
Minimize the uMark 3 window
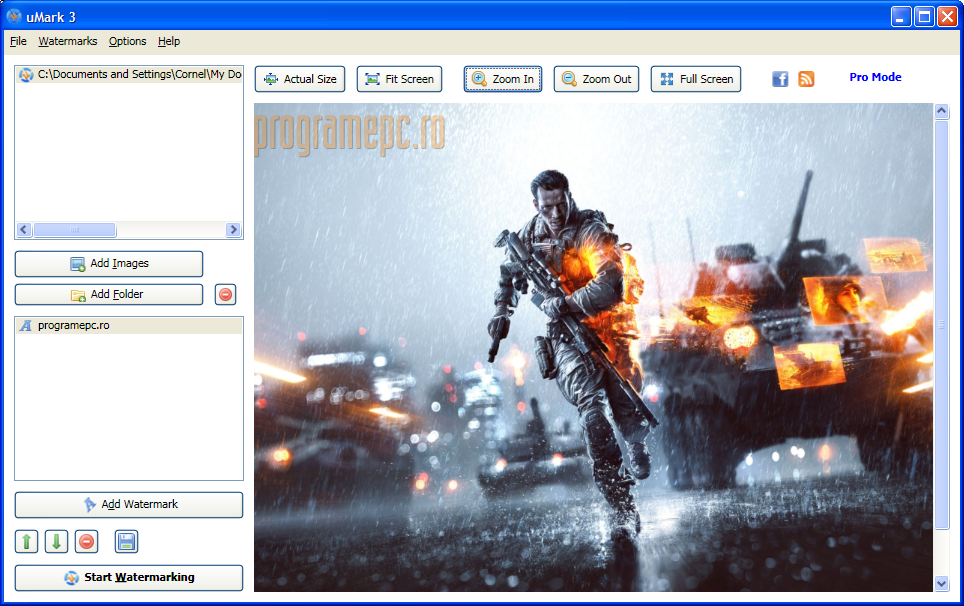click(901, 17)
